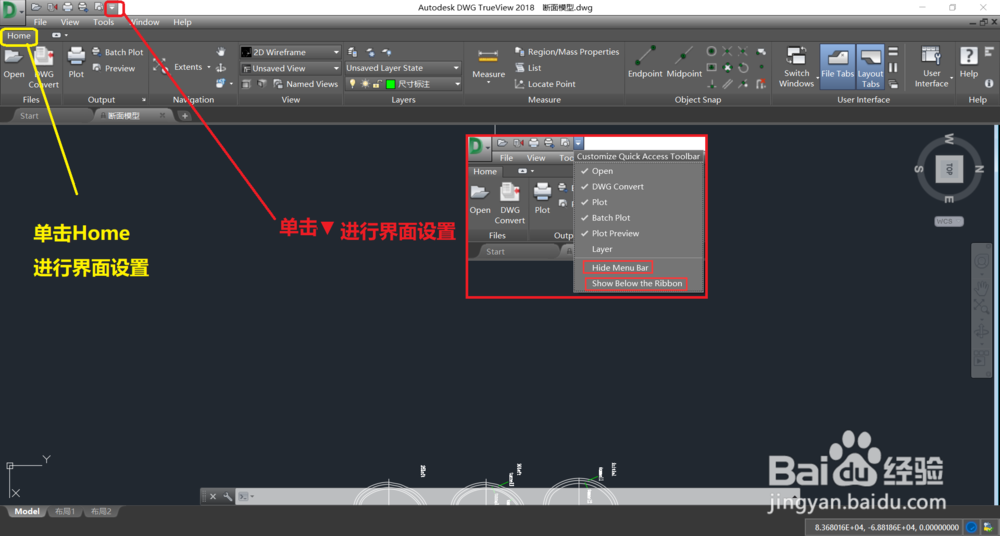Viewport: 1000px width, 536px height.
Task: Select the Pan hand tool in Navigation panel
Action: pos(221,52)
